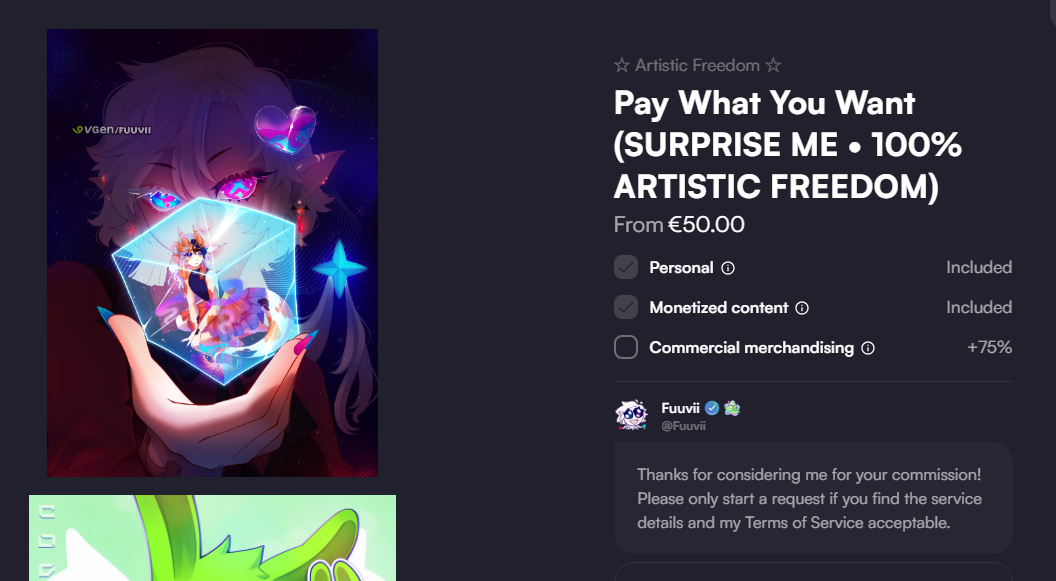Enable the Commercial merchandising checkbox
This screenshot has height=581, width=1056.
coord(626,347)
